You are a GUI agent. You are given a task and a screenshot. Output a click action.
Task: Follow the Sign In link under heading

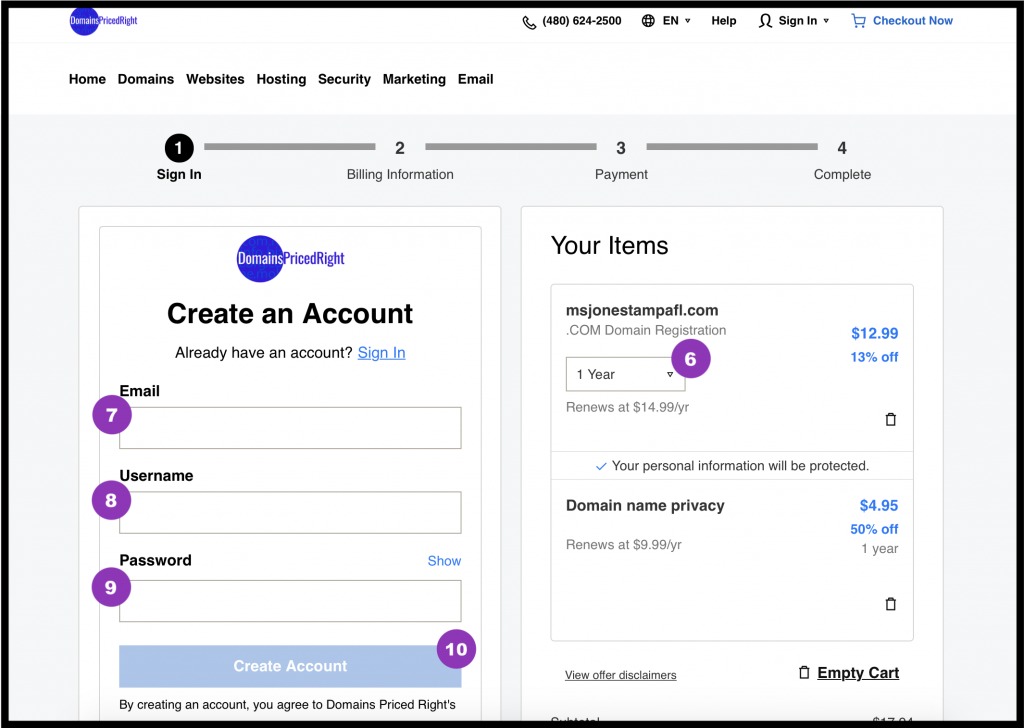point(381,353)
